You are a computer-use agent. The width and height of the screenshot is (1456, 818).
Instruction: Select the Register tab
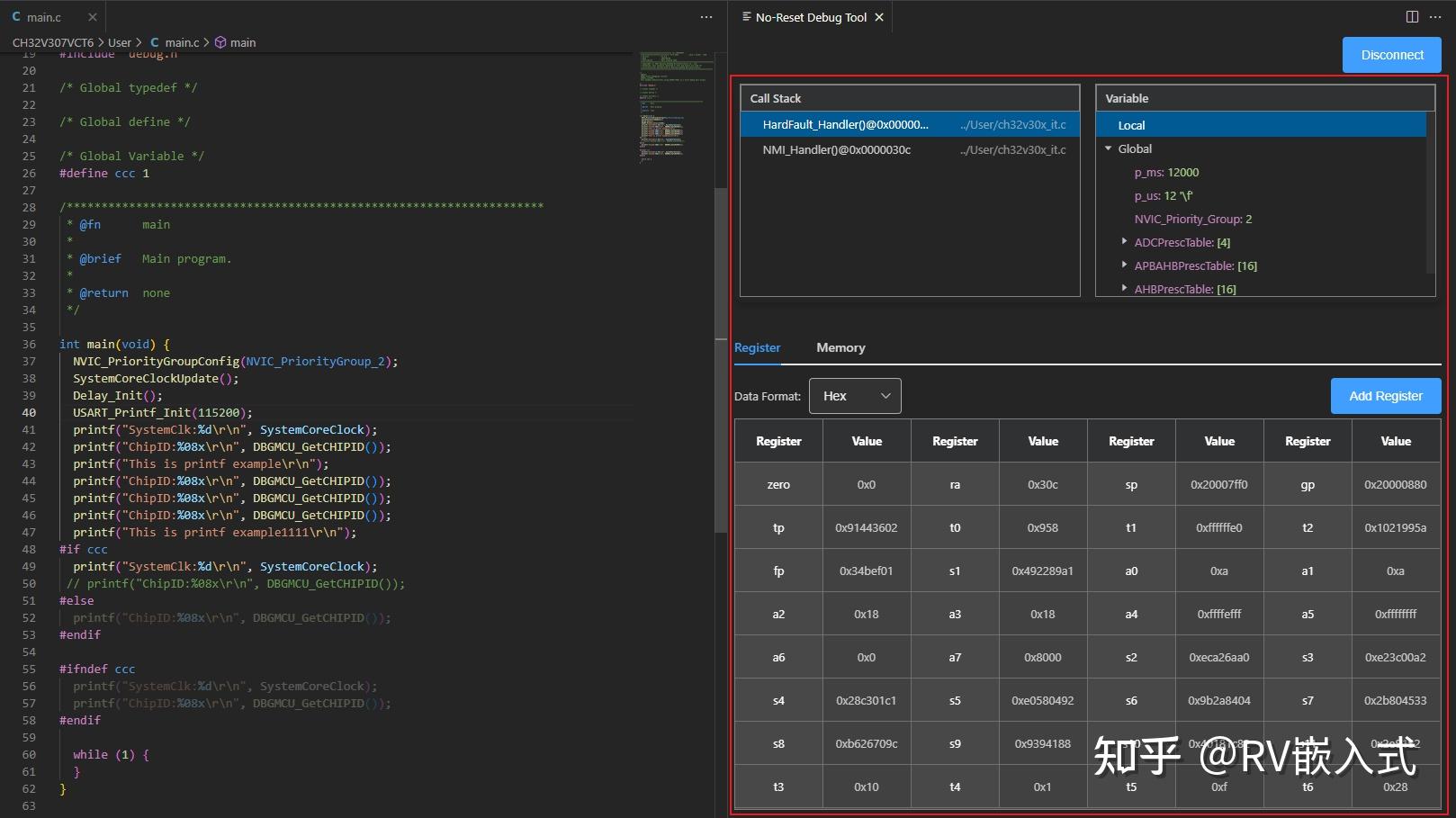click(x=757, y=347)
